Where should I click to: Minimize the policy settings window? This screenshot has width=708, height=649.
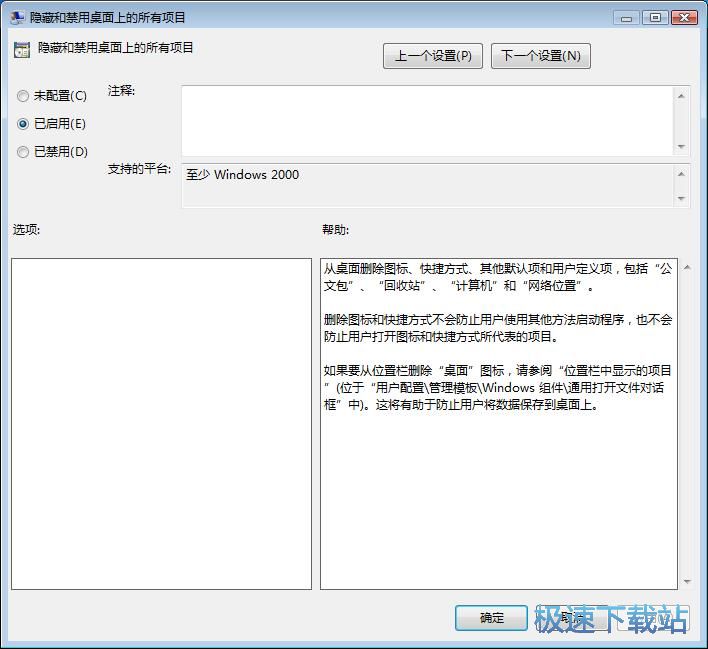tap(626, 18)
